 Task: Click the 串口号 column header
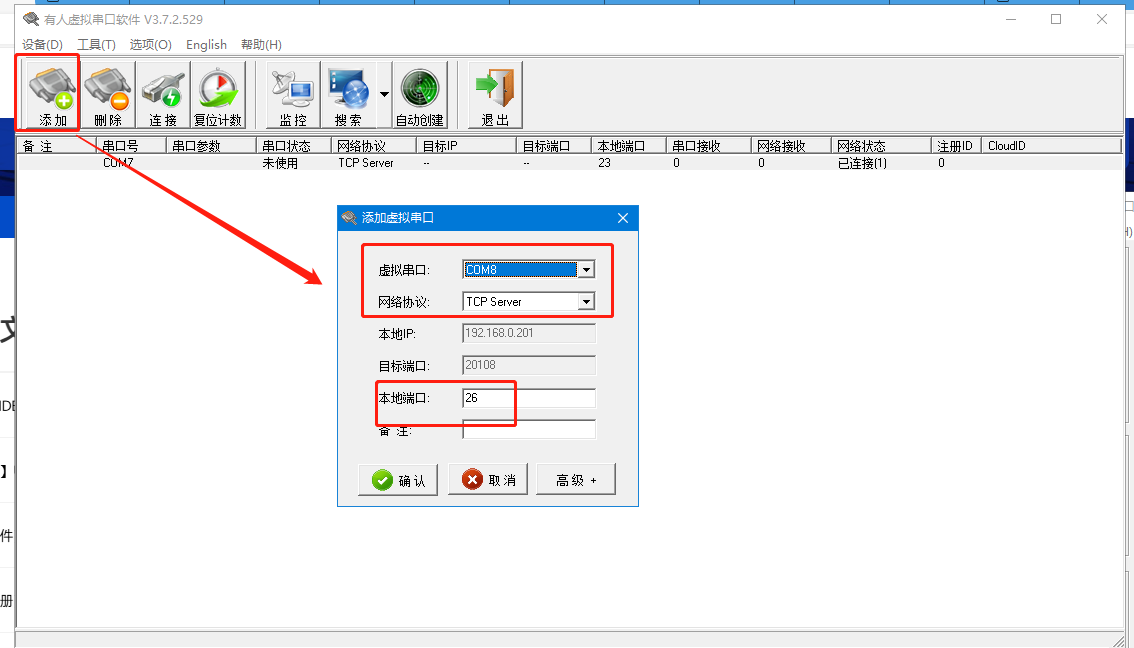pyautogui.click(x=131, y=146)
